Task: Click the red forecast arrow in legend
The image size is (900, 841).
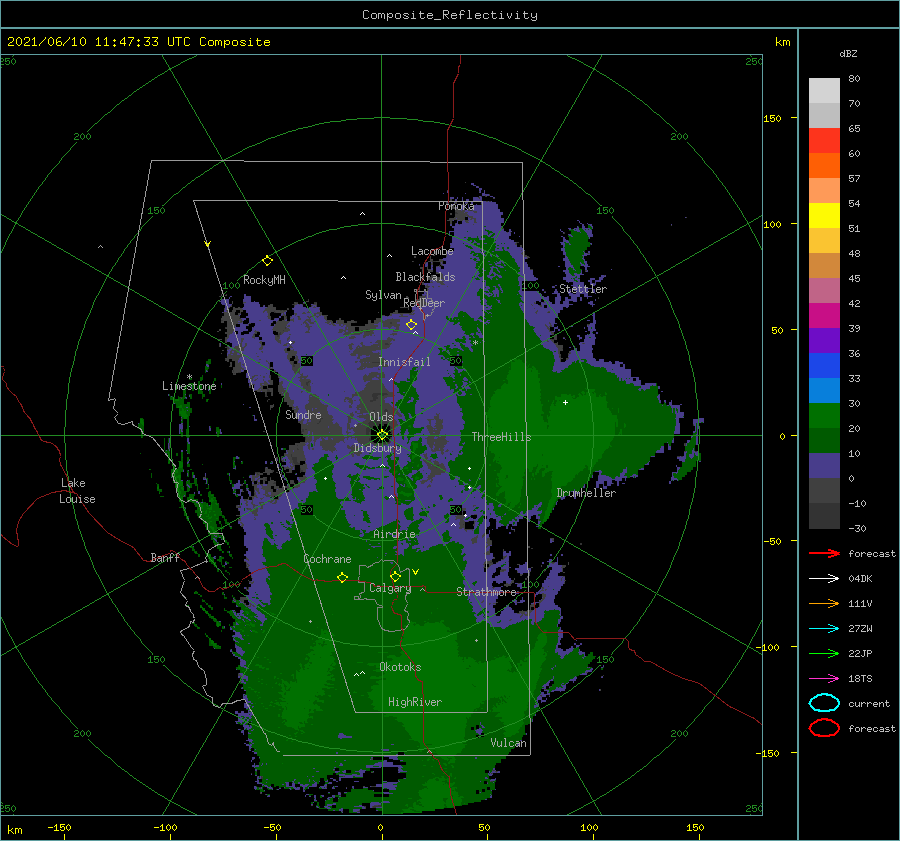Action: (x=824, y=553)
